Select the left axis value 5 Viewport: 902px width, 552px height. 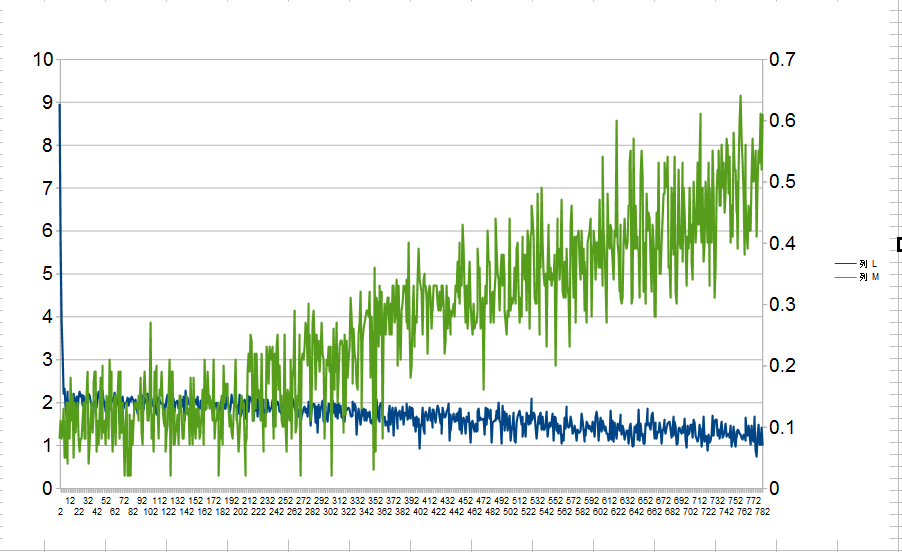pyautogui.click(x=47, y=274)
